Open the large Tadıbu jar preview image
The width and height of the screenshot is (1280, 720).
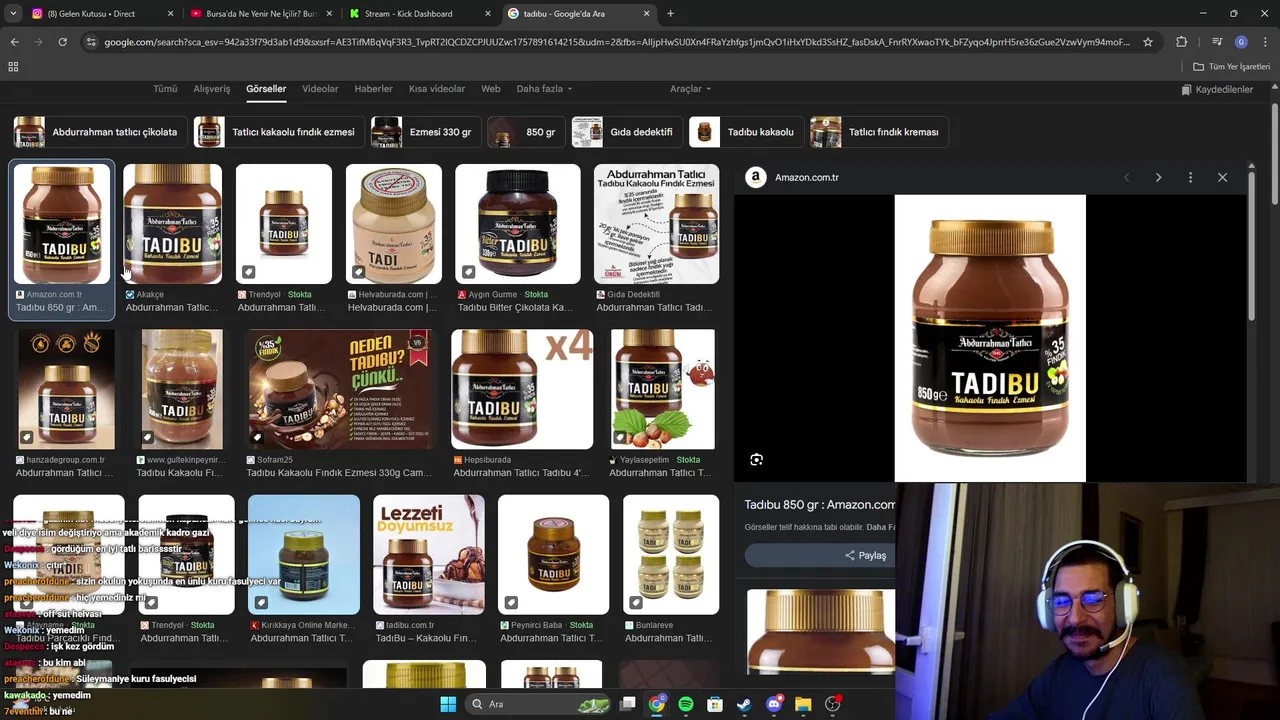990,338
